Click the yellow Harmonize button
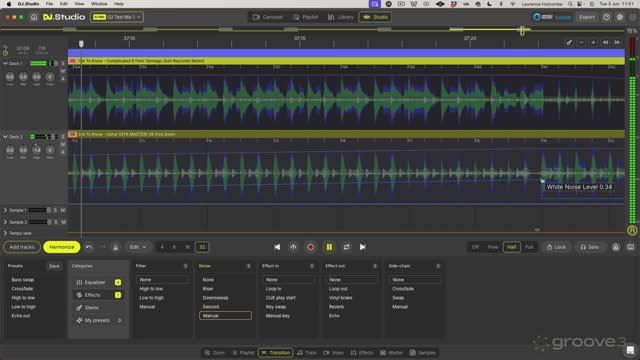 tap(62, 247)
